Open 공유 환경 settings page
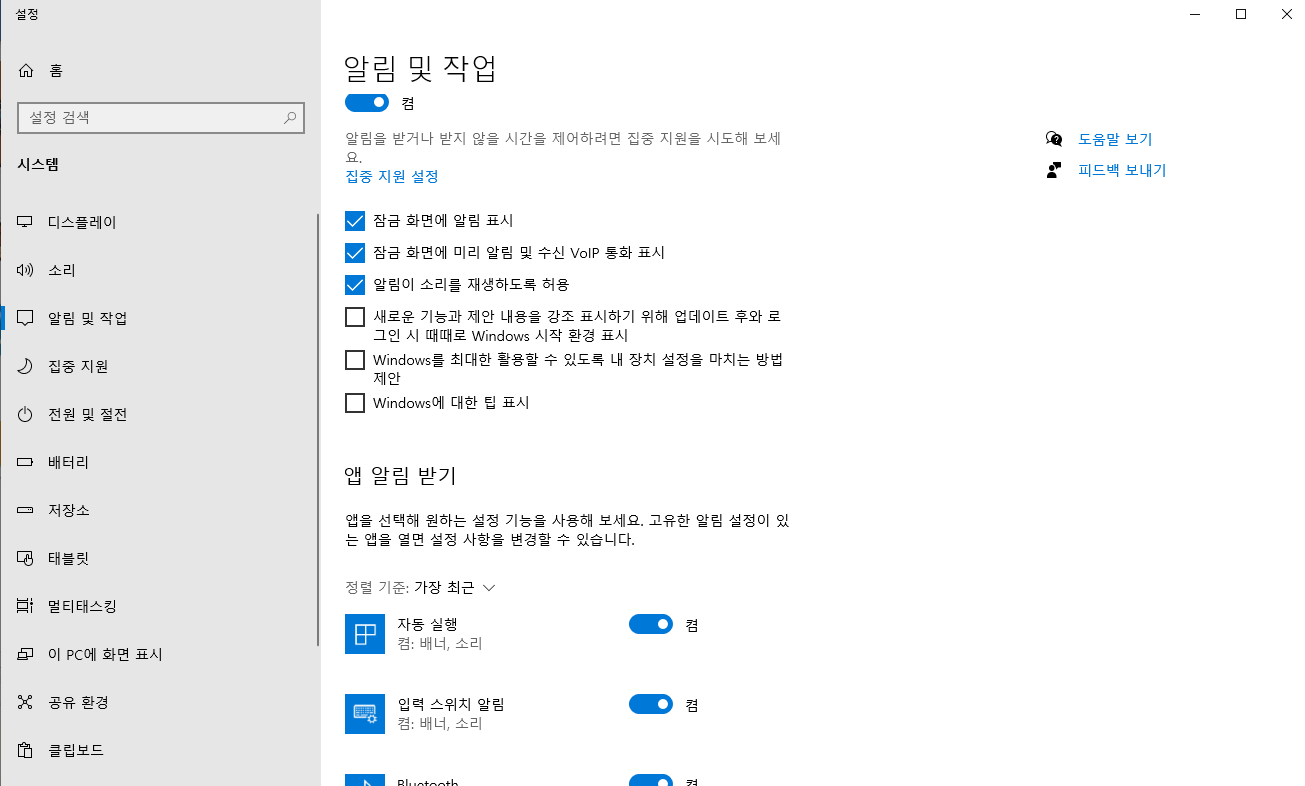The height and width of the screenshot is (786, 1305). [160, 702]
